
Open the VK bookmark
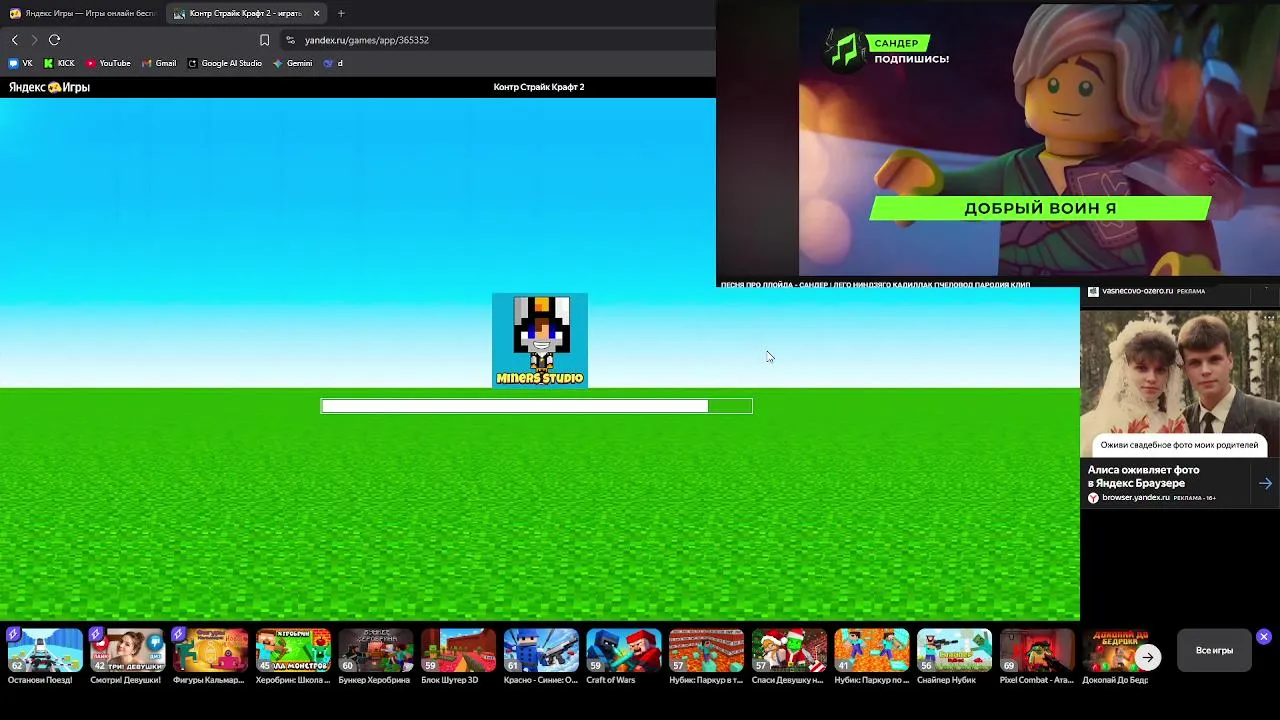click(x=21, y=63)
